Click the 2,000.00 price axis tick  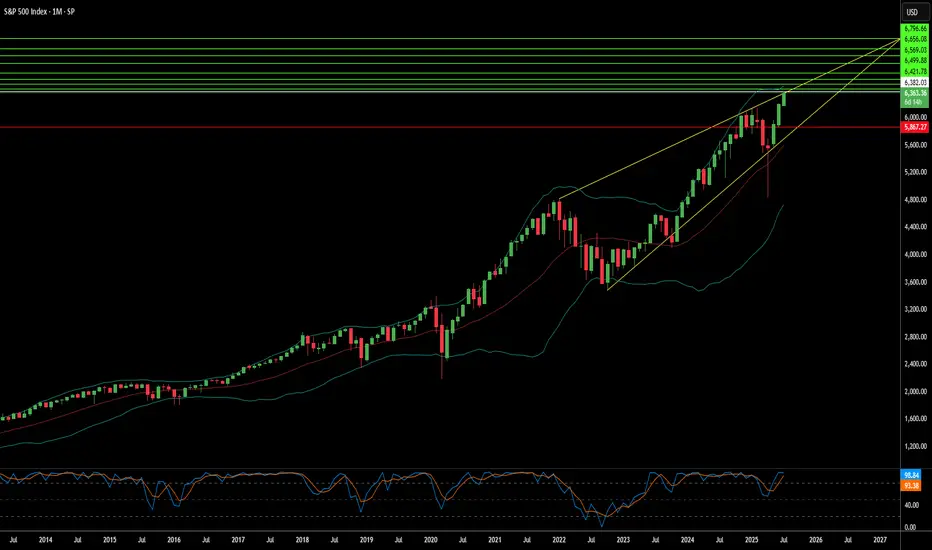click(915, 391)
